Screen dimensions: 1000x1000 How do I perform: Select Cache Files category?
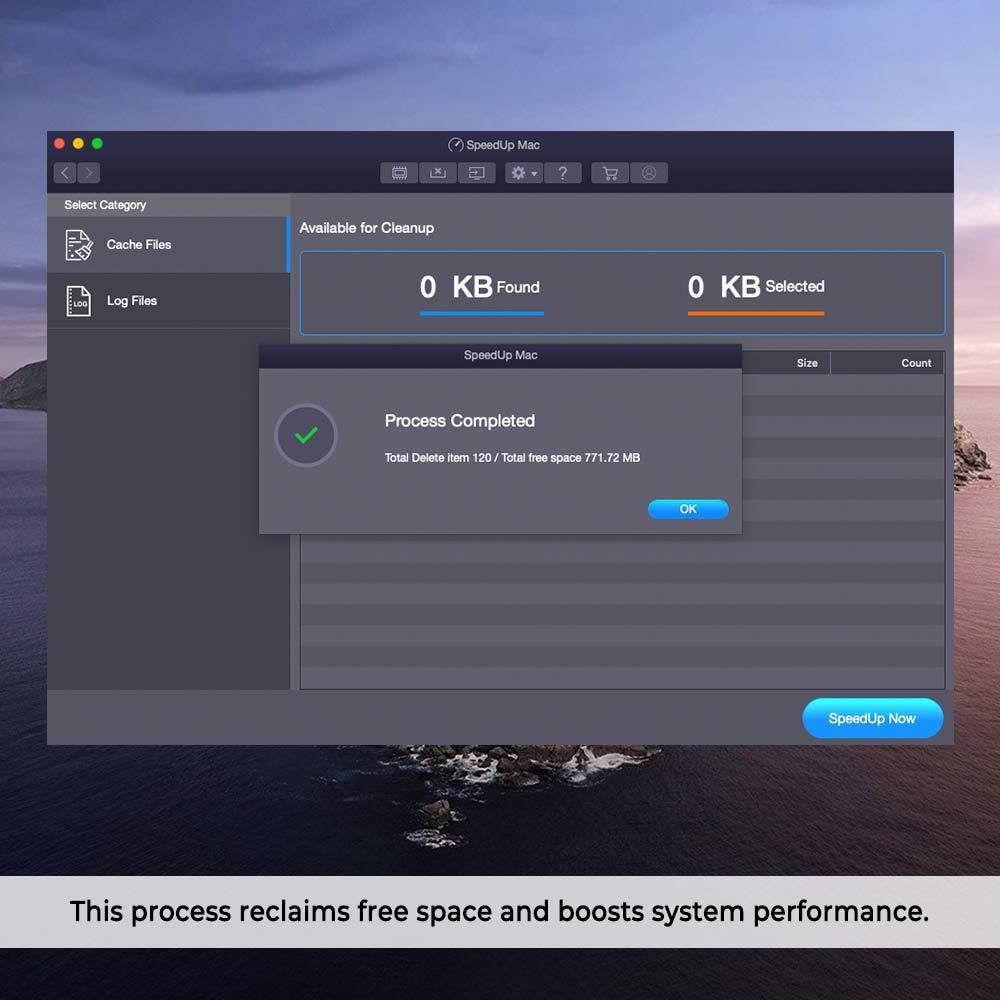point(168,245)
